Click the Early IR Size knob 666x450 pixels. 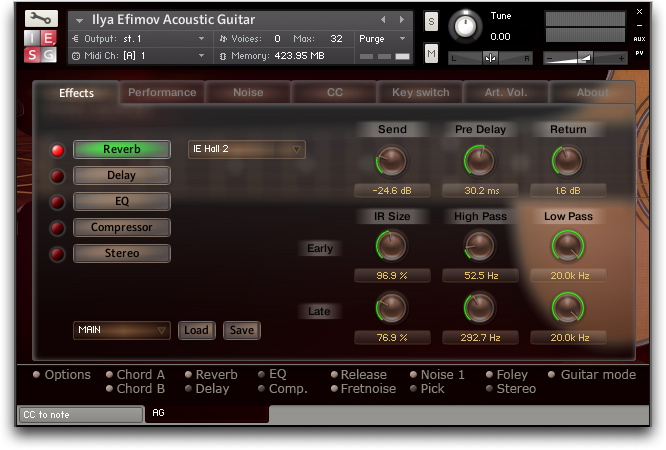click(x=392, y=246)
